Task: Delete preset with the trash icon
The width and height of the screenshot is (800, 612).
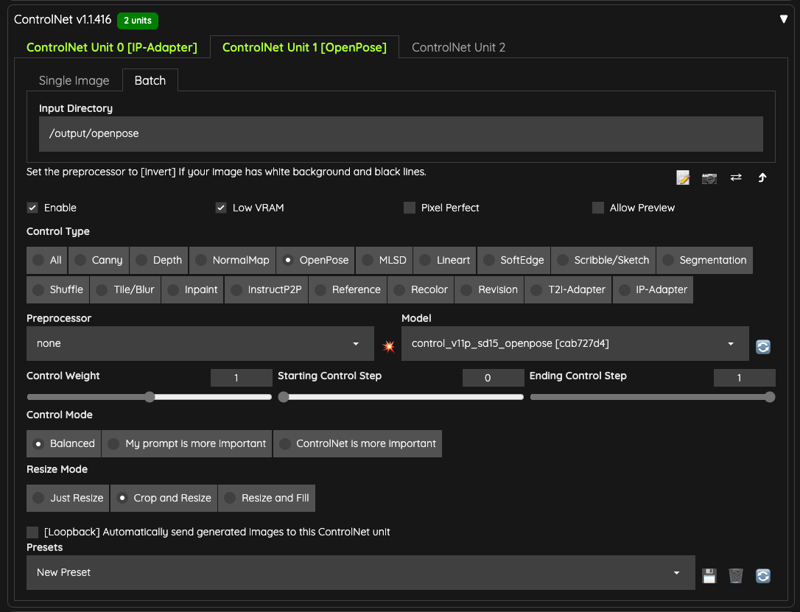Action: tap(736, 576)
